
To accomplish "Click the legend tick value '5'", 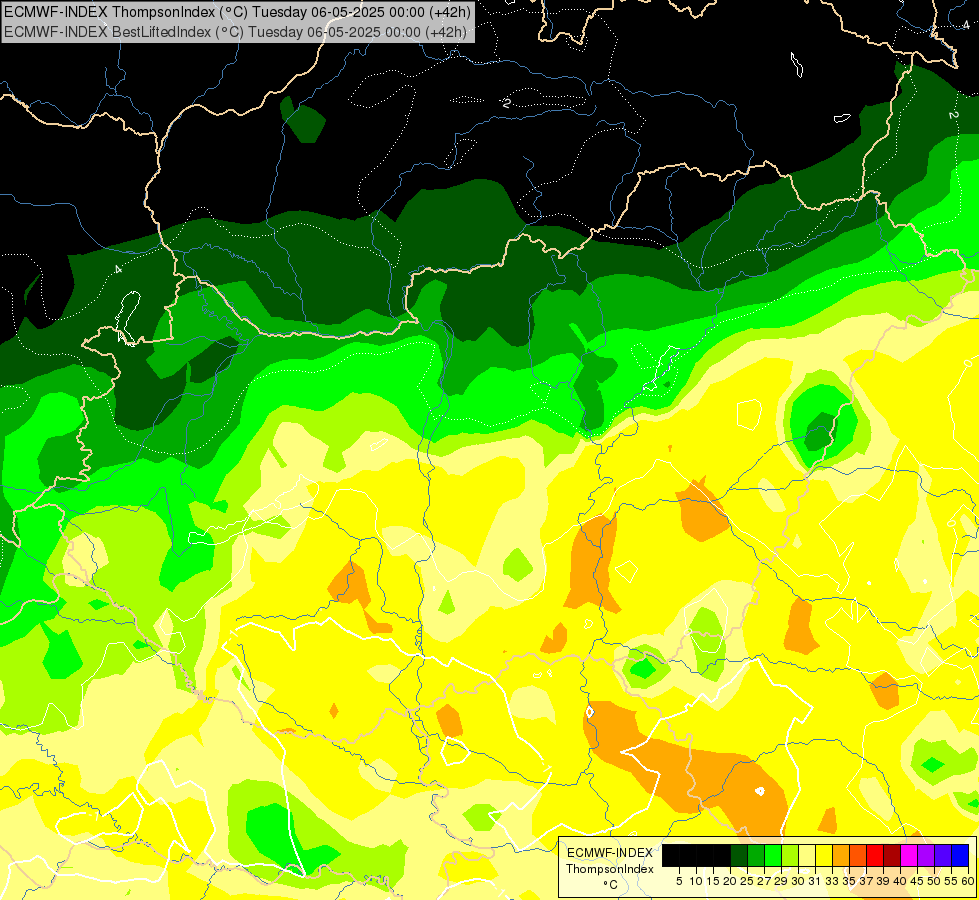I will pos(679,881).
